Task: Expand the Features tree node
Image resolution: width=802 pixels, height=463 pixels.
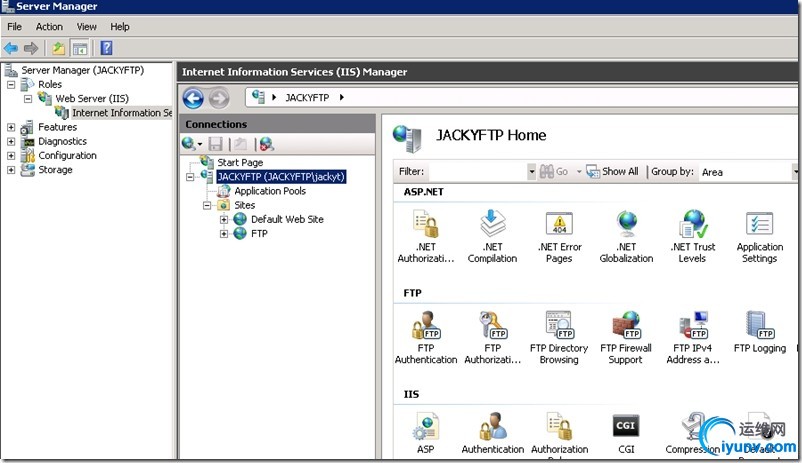Action: (x=11, y=127)
